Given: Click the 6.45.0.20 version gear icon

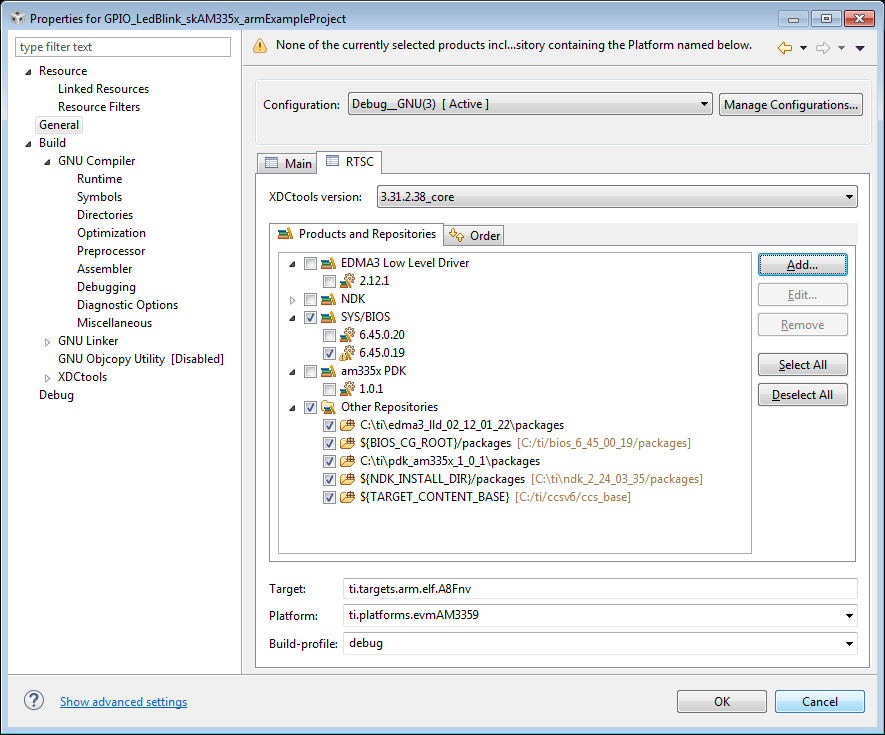Looking at the screenshot, I should point(347,335).
